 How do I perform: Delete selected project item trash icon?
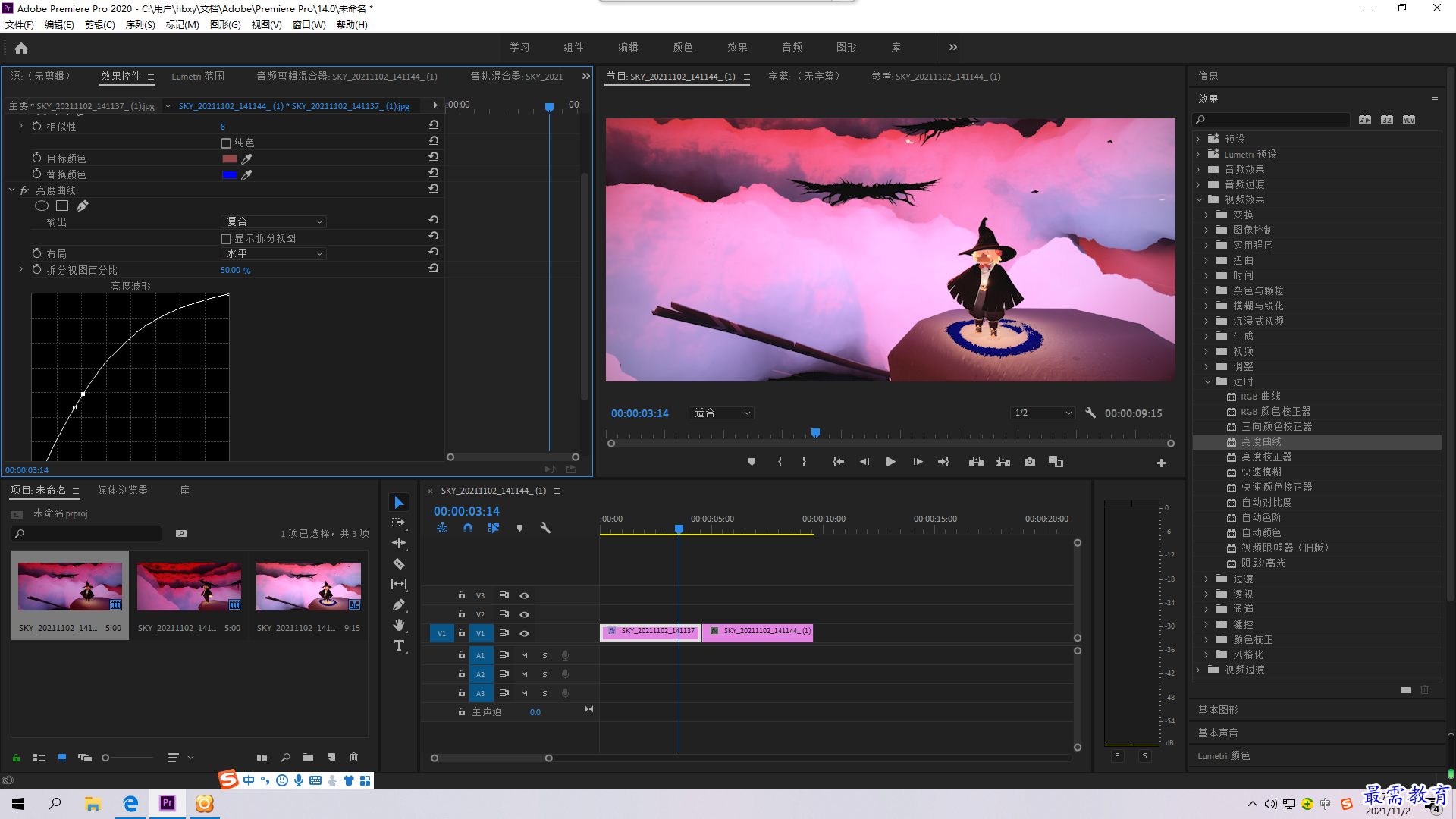353,757
